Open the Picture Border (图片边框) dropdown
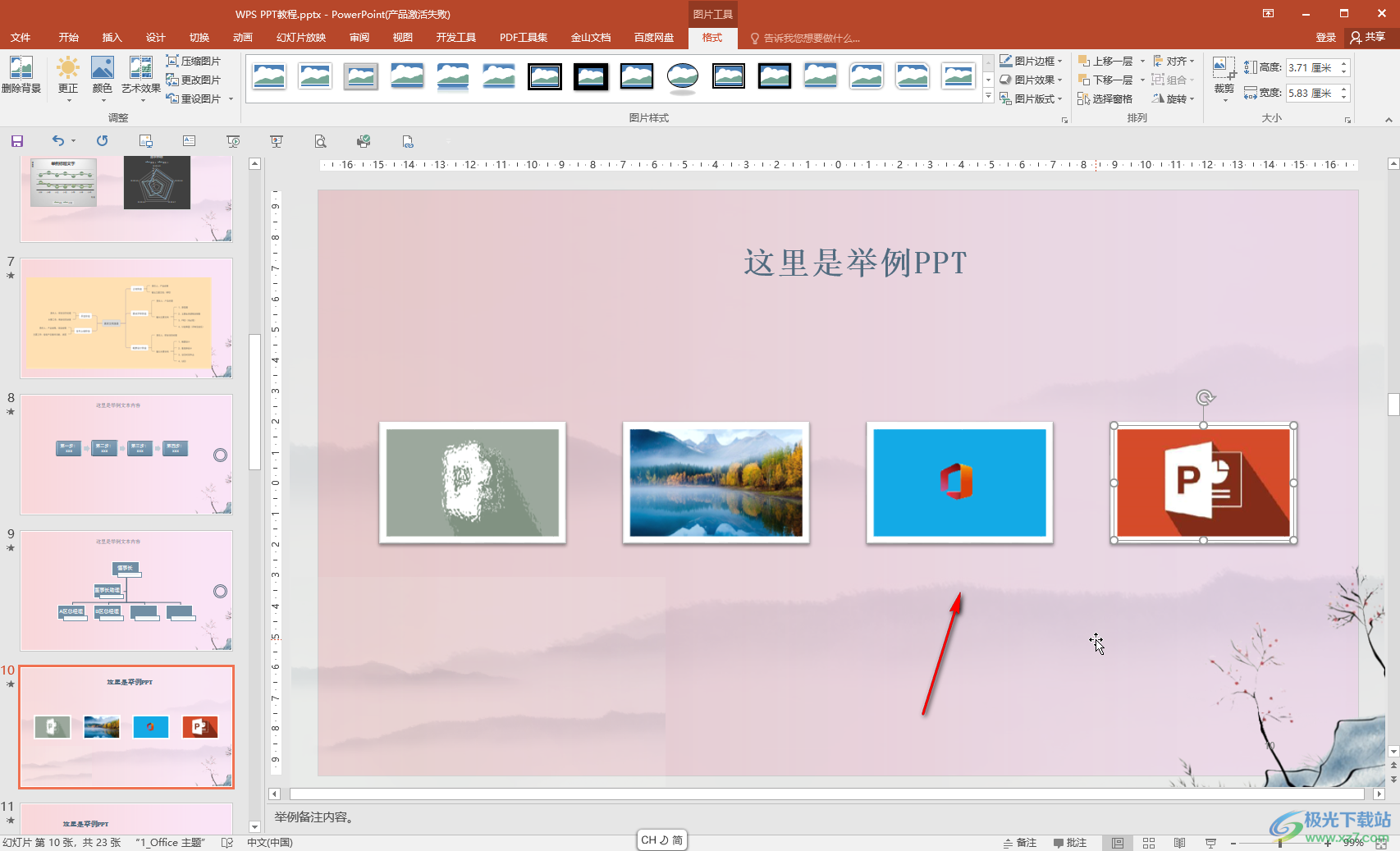This screenshot has width=1400, height=851. point(1031,61)
